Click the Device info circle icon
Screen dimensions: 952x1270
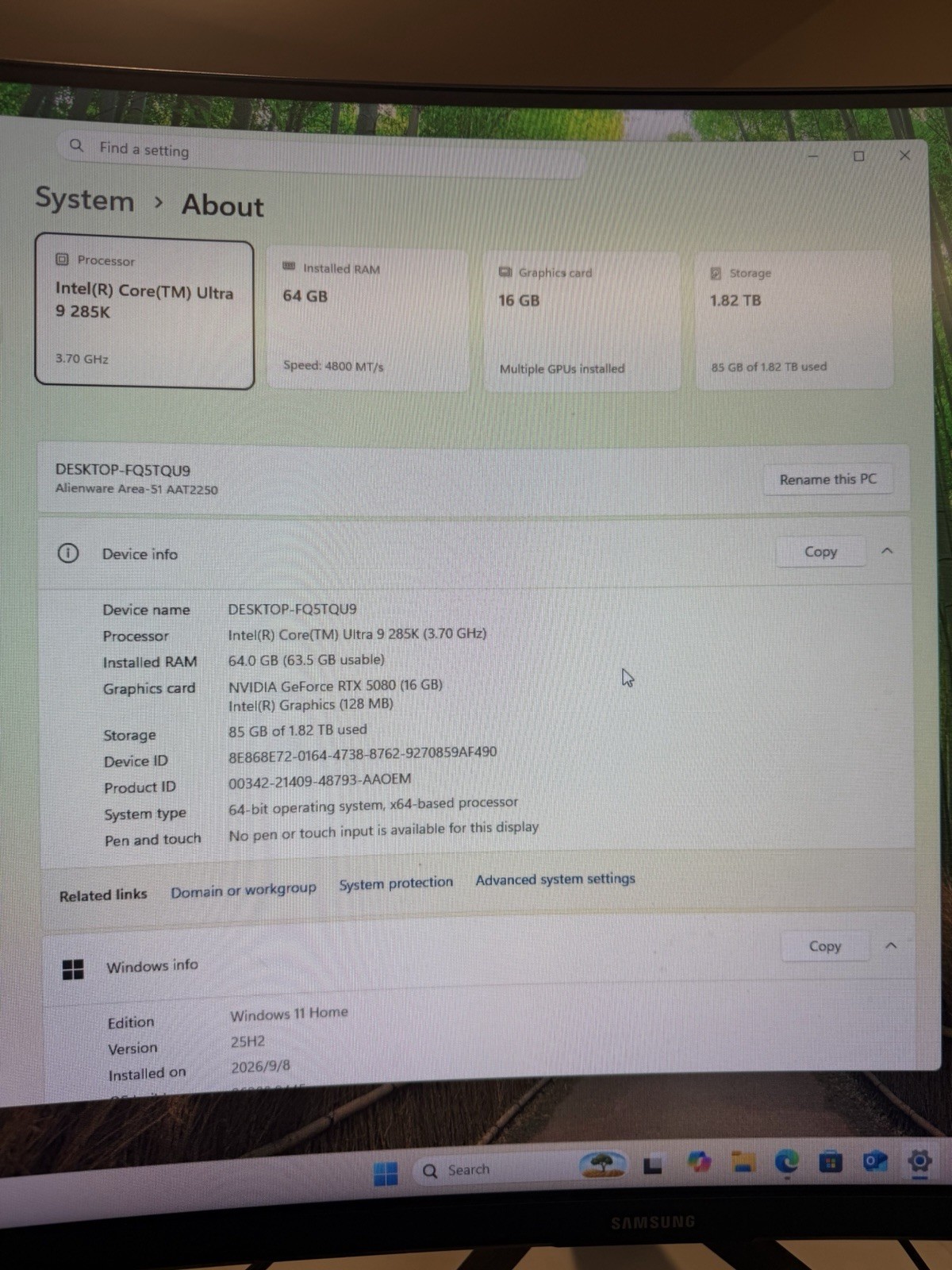point(68,553)
